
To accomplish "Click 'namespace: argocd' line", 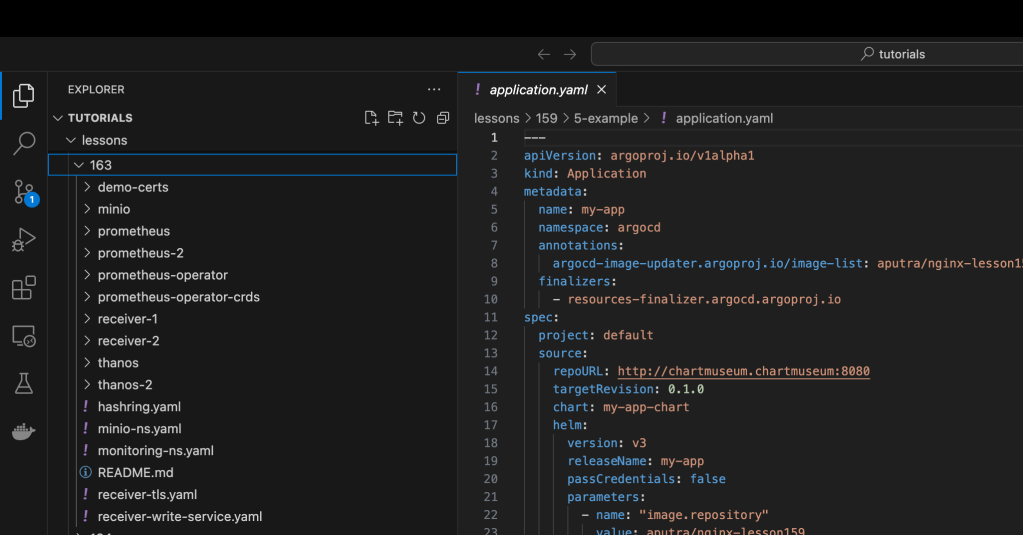I will coord(599,228).
